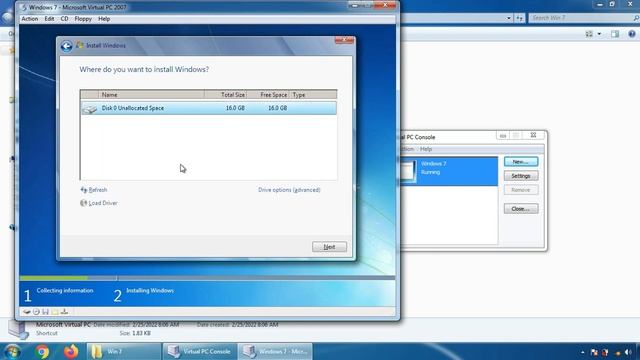The image size is (640, 360).
Task: Sort by the Name column header
Action: click(151, 95)
